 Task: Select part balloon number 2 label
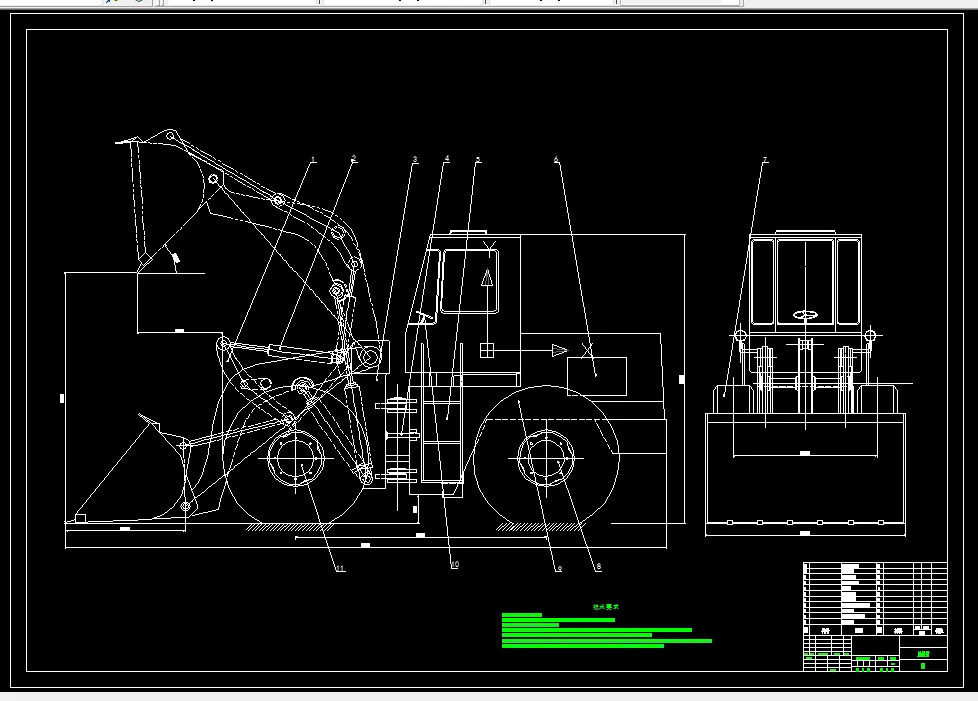pyautogui.click(x=354, y=159)
